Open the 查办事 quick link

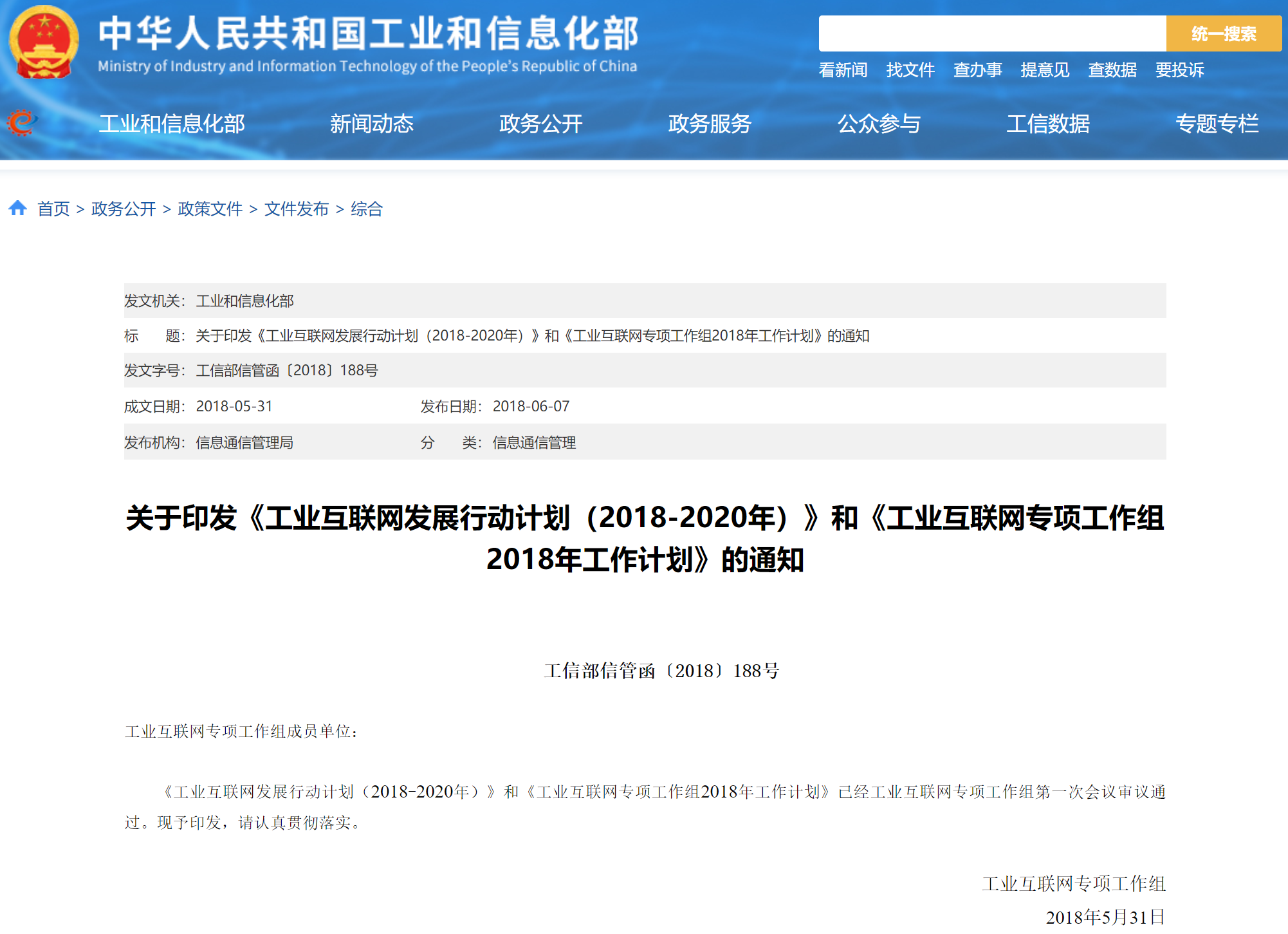(977, 70)
